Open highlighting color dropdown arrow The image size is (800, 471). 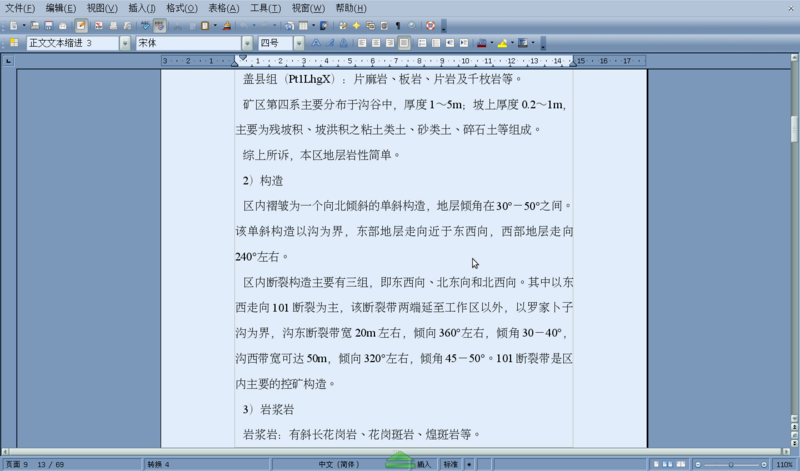pyautogui.click(x=512, y=43)
